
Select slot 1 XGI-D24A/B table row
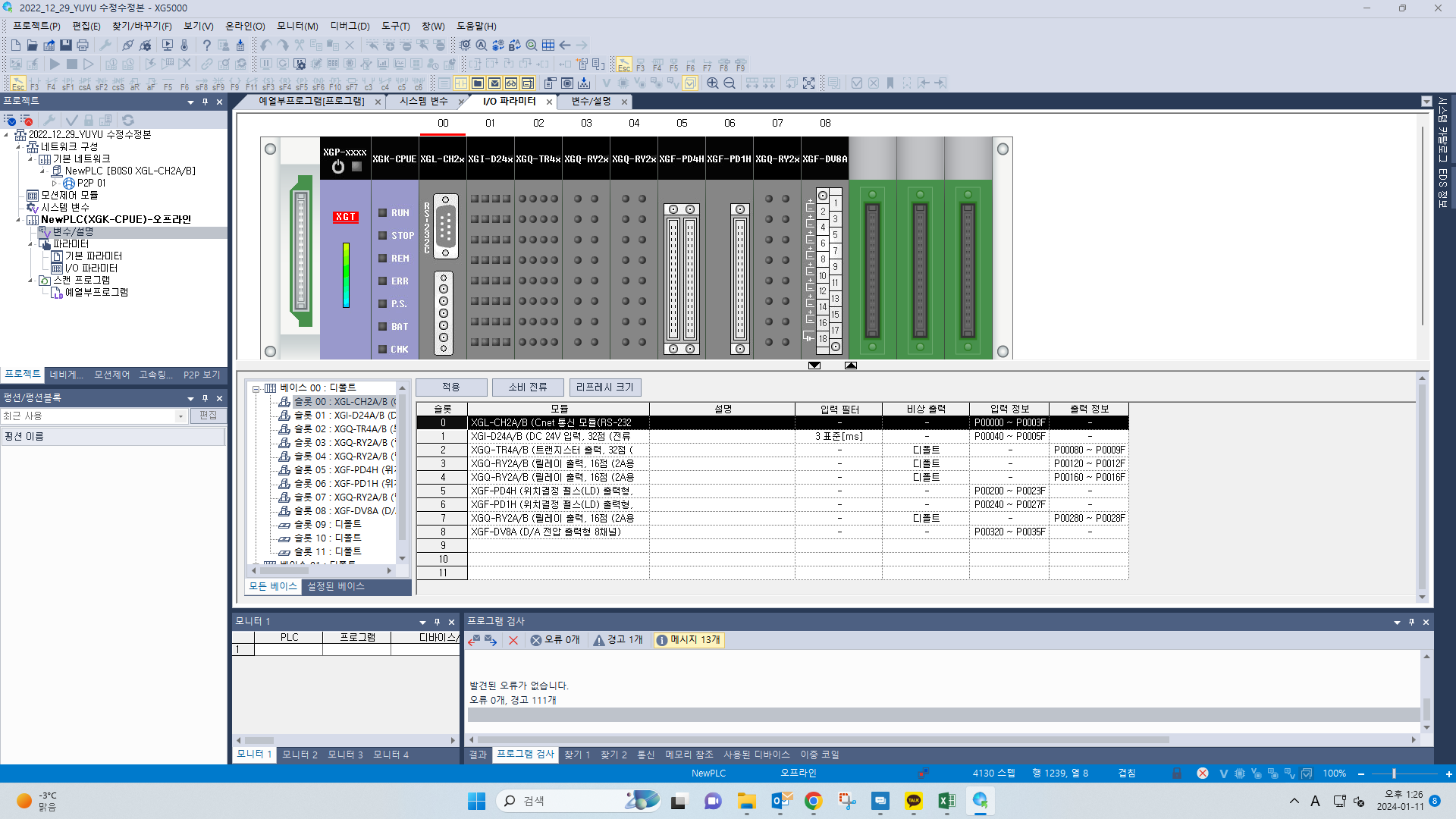772,437
